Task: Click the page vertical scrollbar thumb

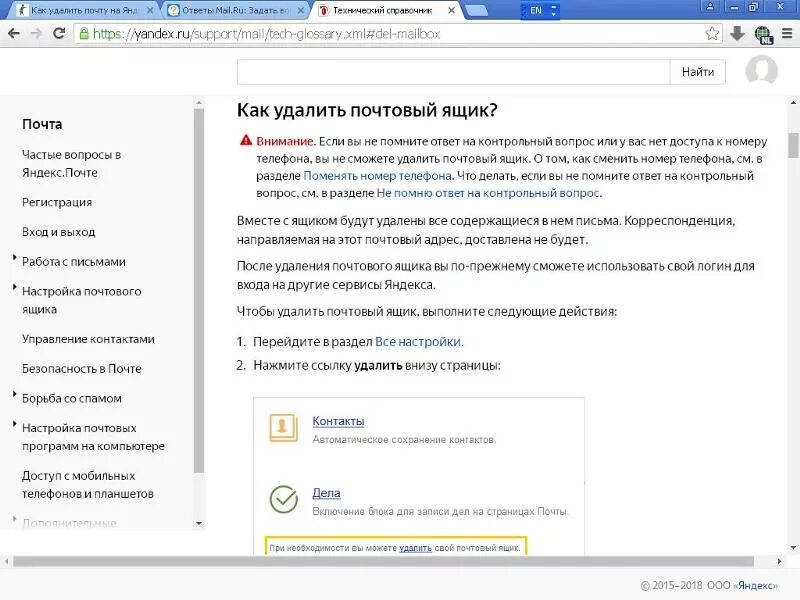Action: pyautogui.click(x=793, y=145)
